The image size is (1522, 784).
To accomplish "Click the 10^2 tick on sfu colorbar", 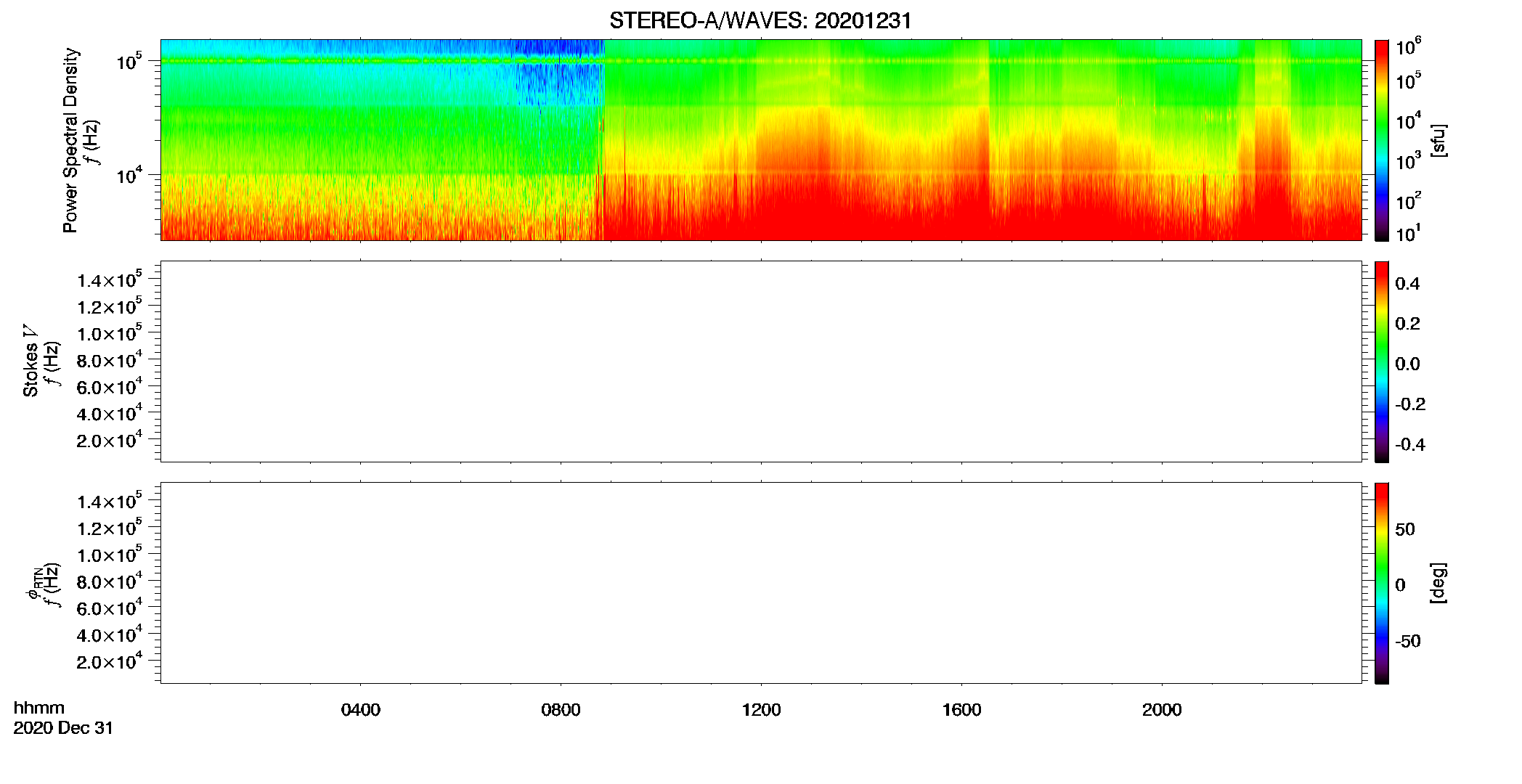I will [x=1409, y=201].
